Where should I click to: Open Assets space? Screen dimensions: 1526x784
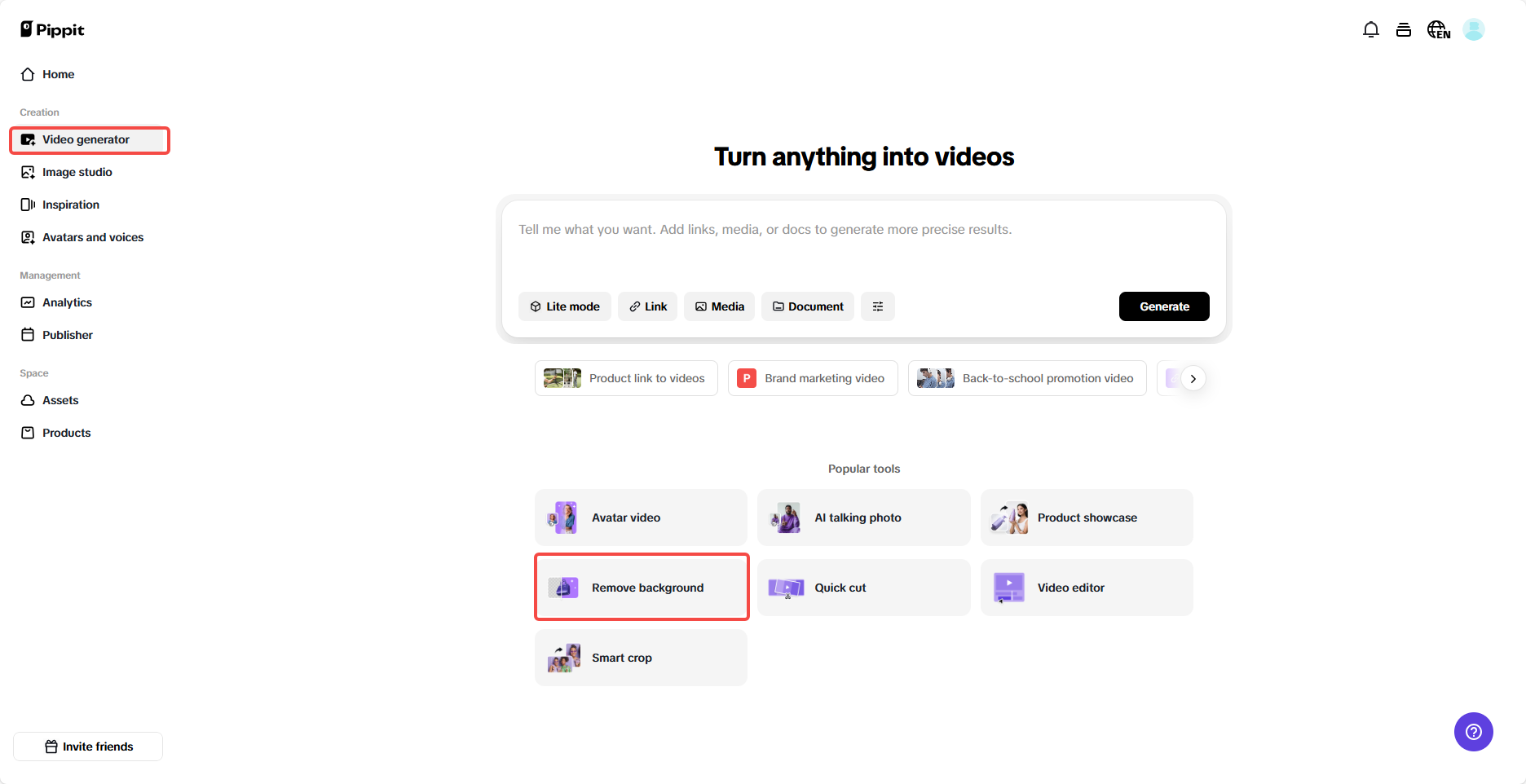point(89,400)
